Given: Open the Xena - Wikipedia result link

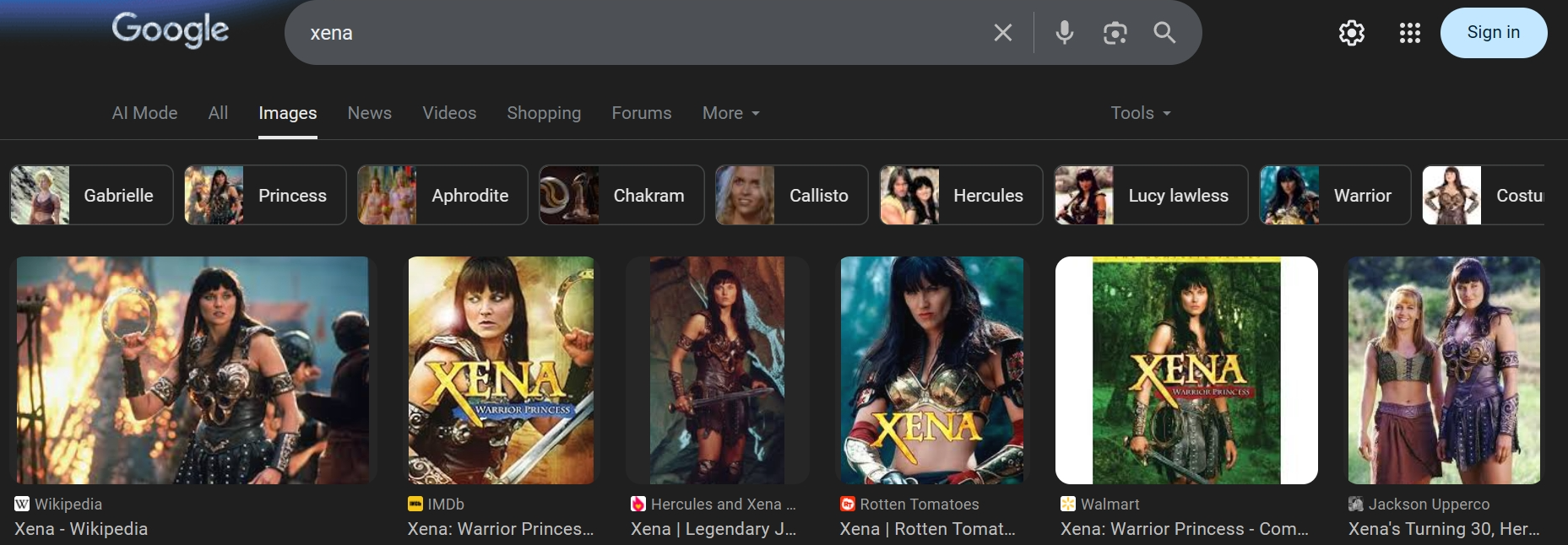Looking at the screenshot, I should [x=81, y=529].
